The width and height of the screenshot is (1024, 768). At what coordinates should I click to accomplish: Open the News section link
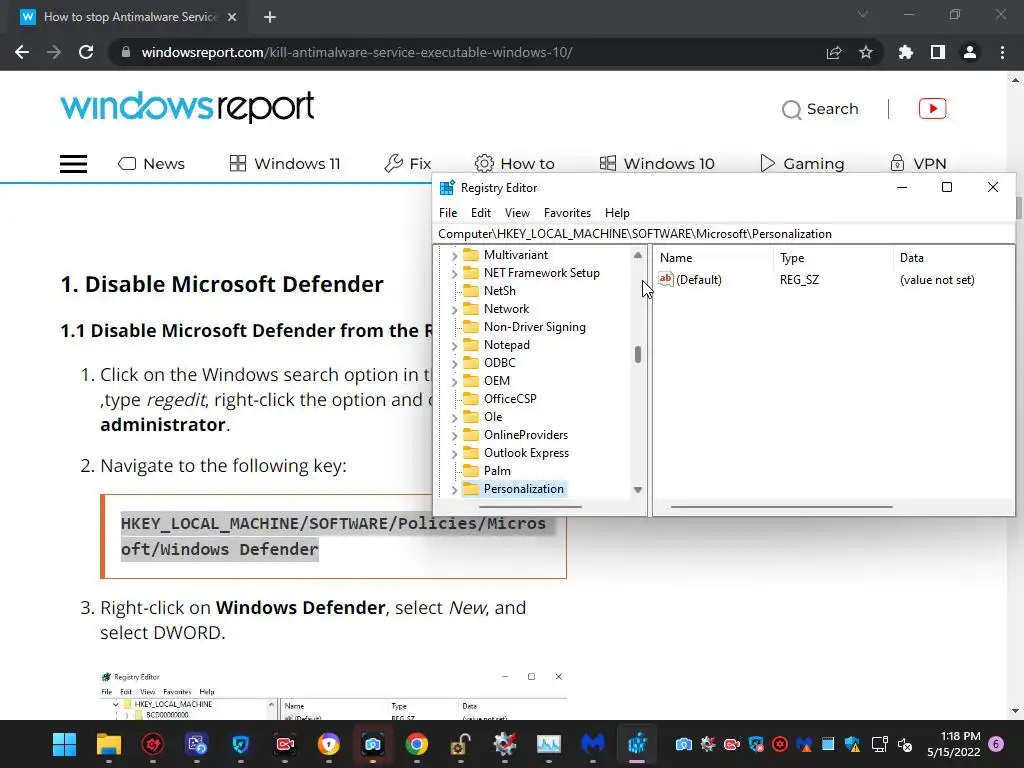(152, 164)
